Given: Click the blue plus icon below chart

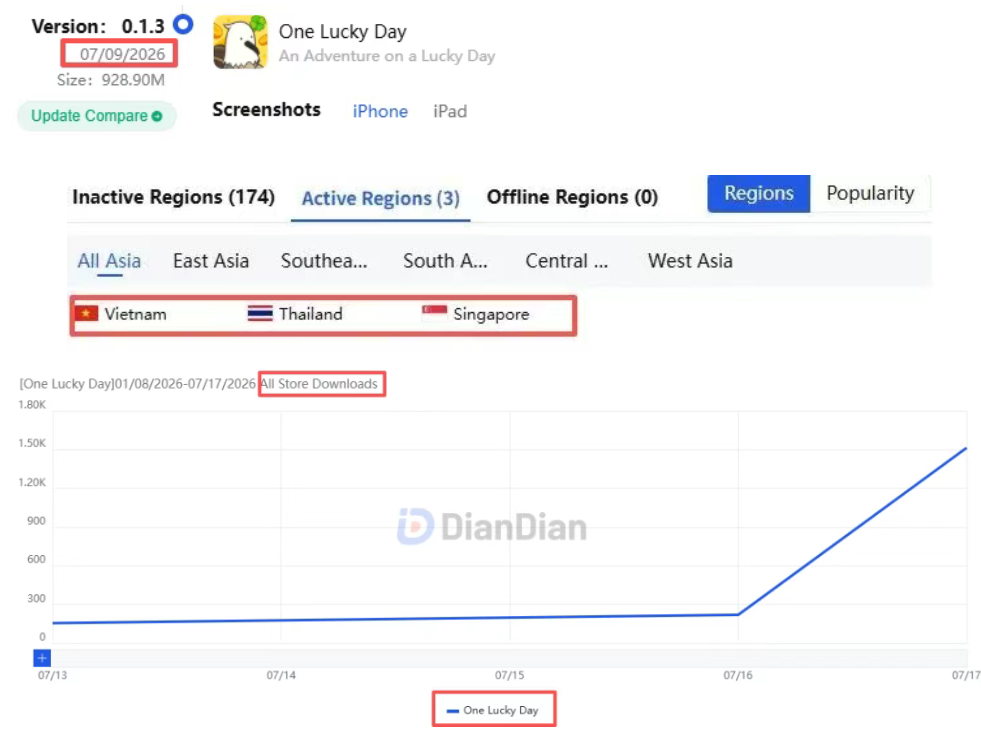Looking at the screenshot, I should click(x=42, y=658).
